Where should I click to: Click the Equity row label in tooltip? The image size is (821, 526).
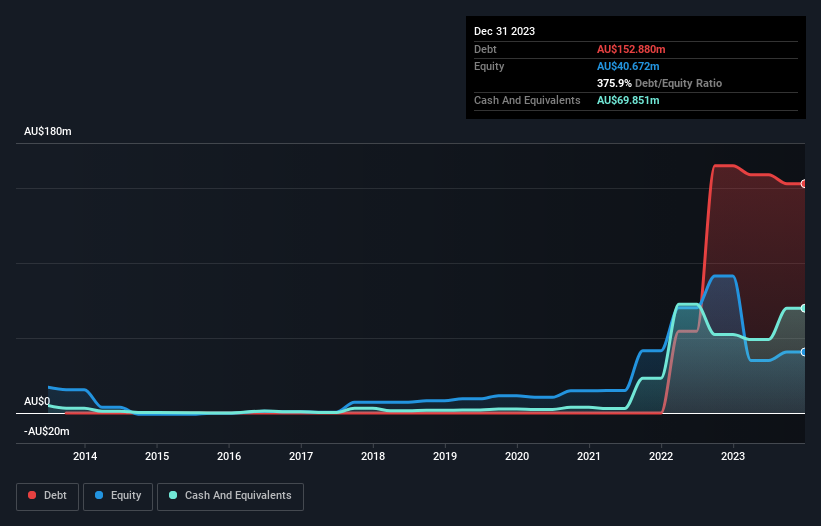(x=489, y=66)
